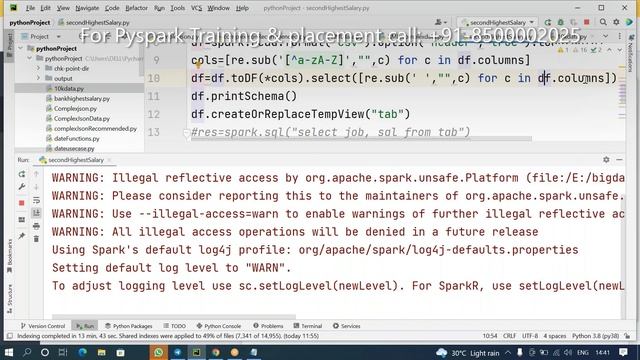Image resolution: width=640 pixels, height=360 pixels.
Task: Toggle the Project tool window stripe button
Action: click(x=9, y=46)
